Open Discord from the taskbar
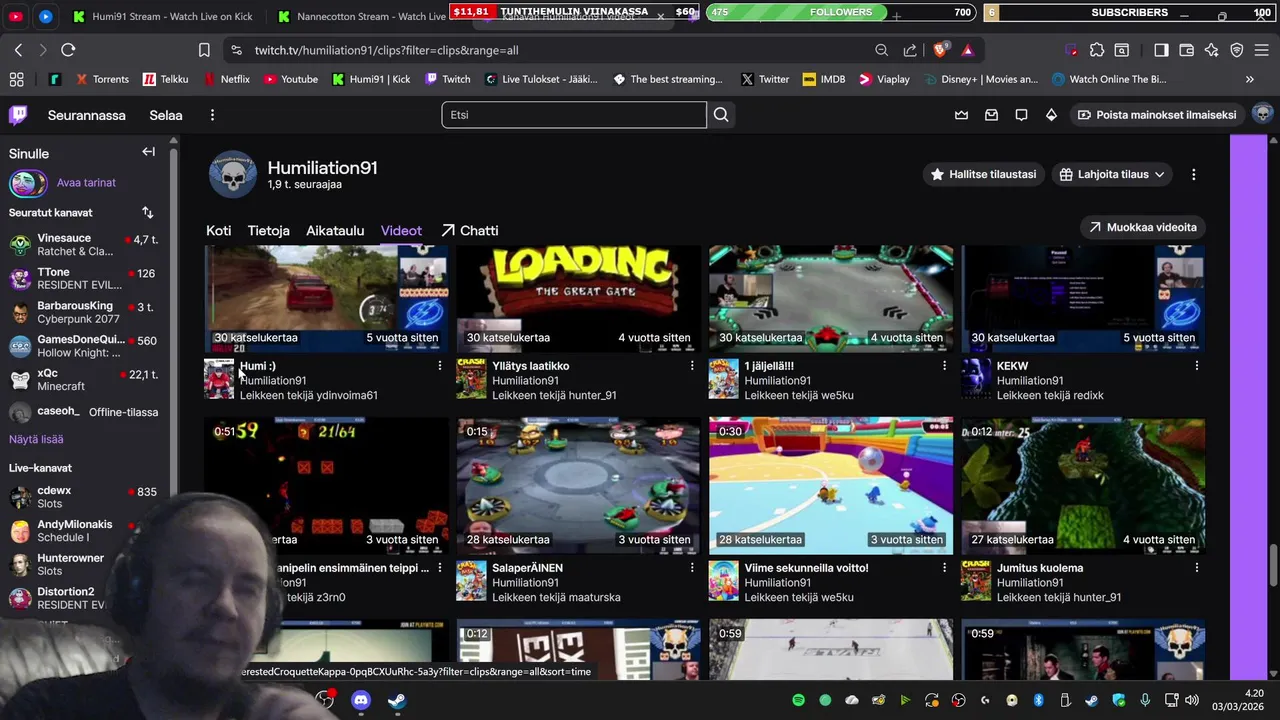Screen dimensions: 1280x720 [x=361, y=701]
